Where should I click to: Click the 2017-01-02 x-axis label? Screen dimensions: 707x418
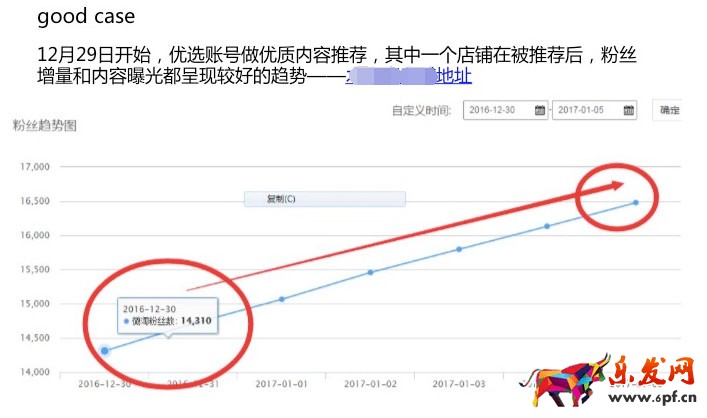click(x=370, y=383)
